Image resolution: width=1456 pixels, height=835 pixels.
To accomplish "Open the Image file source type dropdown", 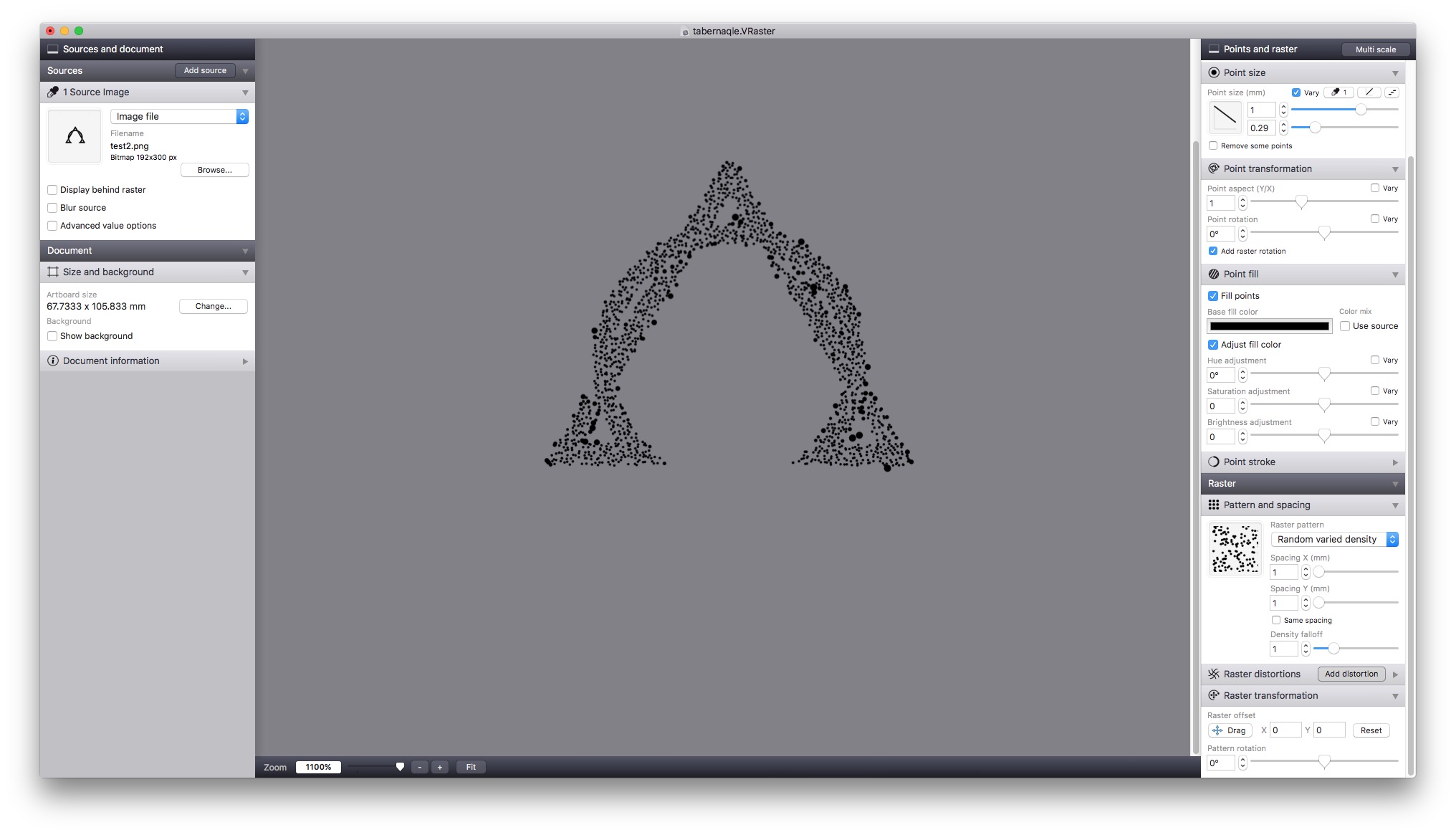I will coord(179,116).
